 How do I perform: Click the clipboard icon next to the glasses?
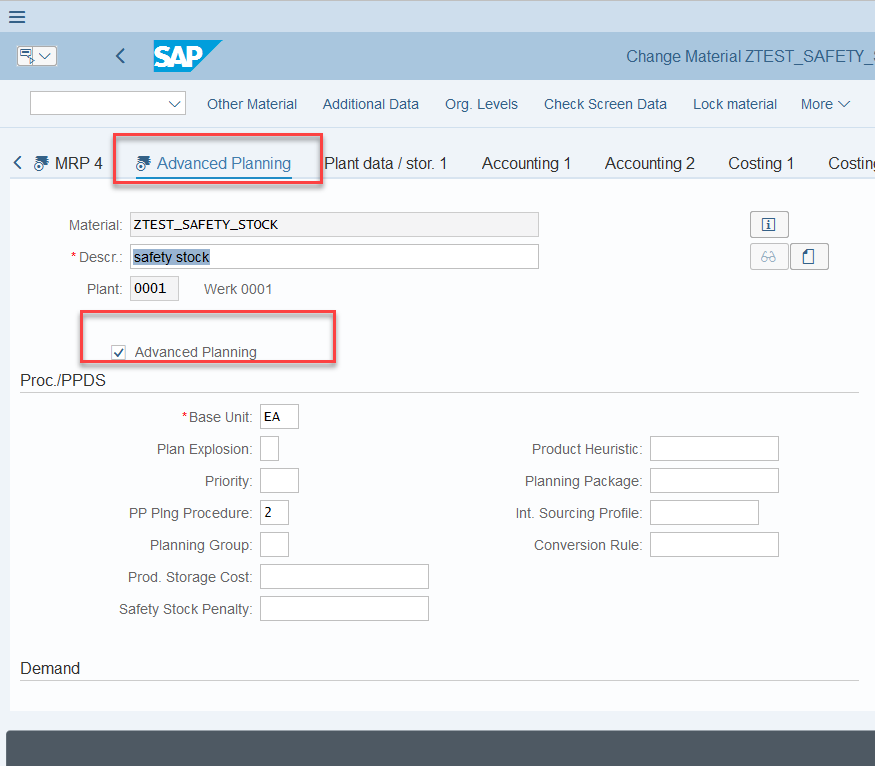(809, 257)
